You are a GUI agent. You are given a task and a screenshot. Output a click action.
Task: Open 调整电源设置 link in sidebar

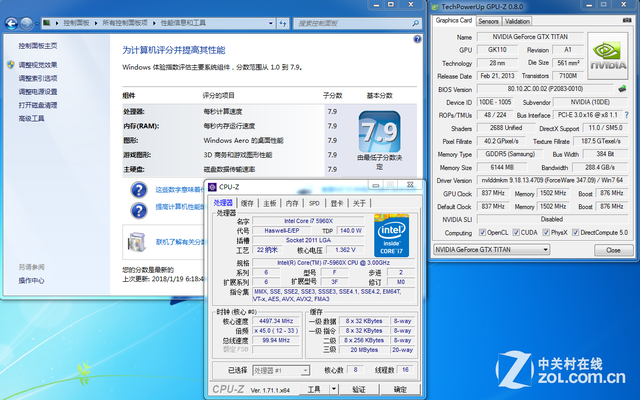(38, 92)
